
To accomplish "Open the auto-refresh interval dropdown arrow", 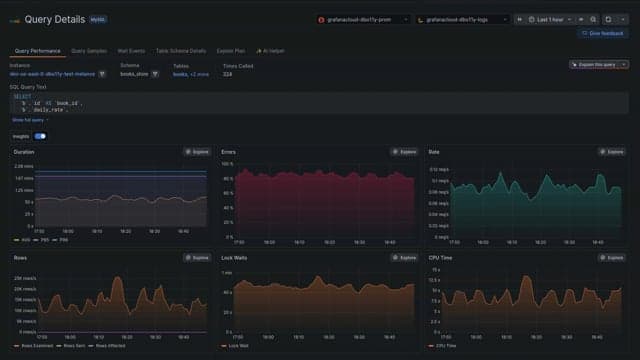I will 623,20.
